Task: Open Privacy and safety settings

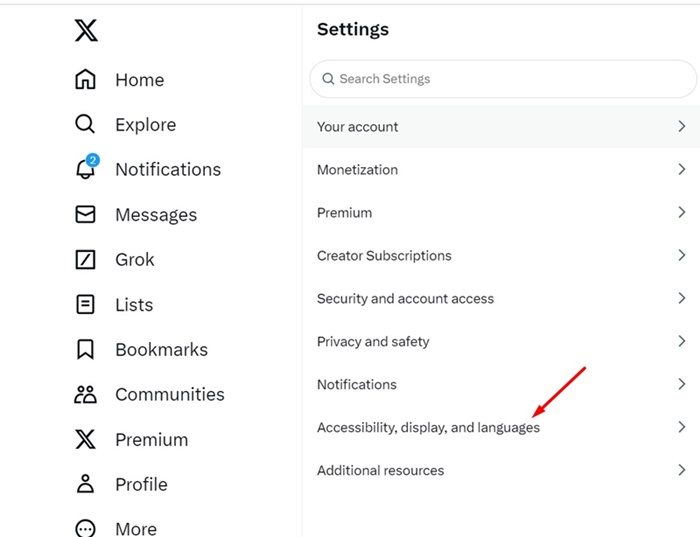Action: (501, 341)
